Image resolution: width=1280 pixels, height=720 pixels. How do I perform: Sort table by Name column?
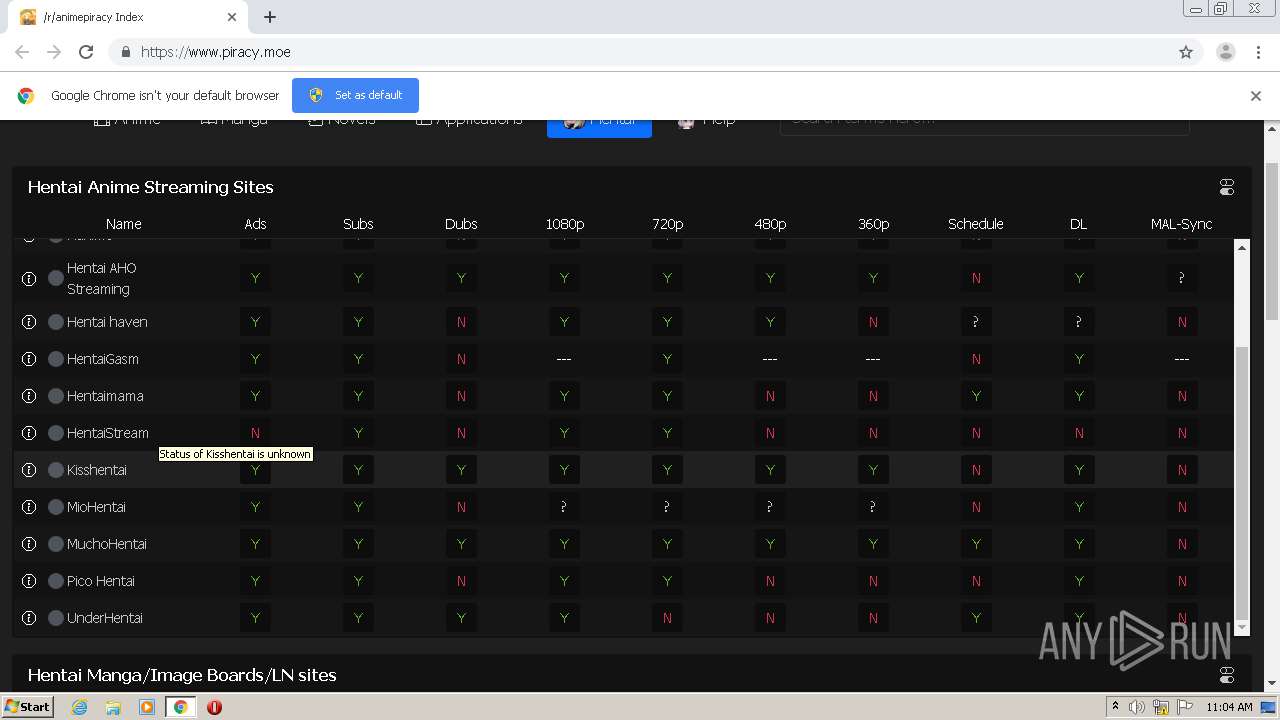tap(124, 224)
